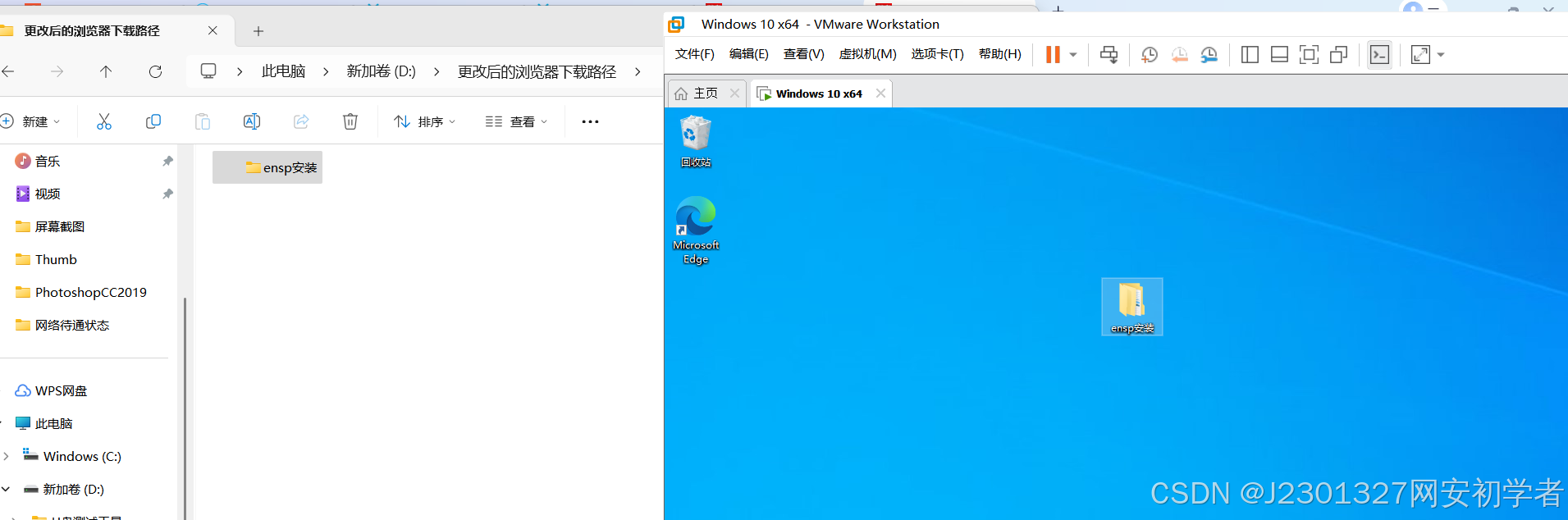Collapse 新加卷 (D:) tree node
Viewport: 1568px width, 520px height.
coord(7,489)
